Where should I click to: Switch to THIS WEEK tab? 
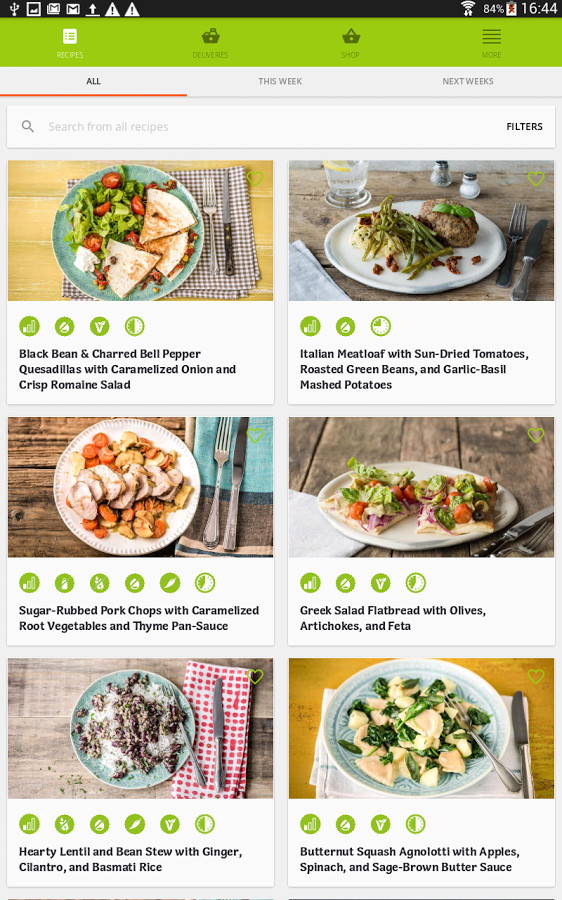[x=280, y=82]
